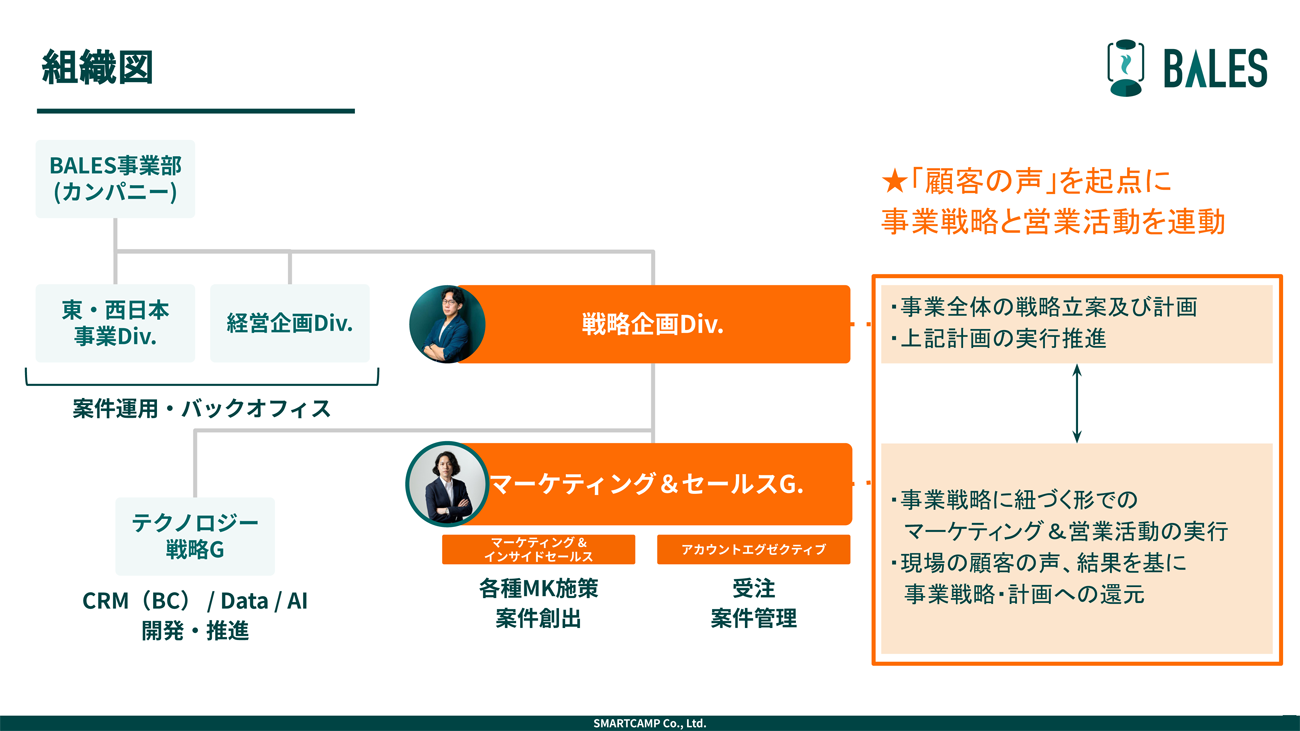The image size is (1300, 731).
Task: Select the profile photo next to 戦略企画Div.
Action: point(449,324)
